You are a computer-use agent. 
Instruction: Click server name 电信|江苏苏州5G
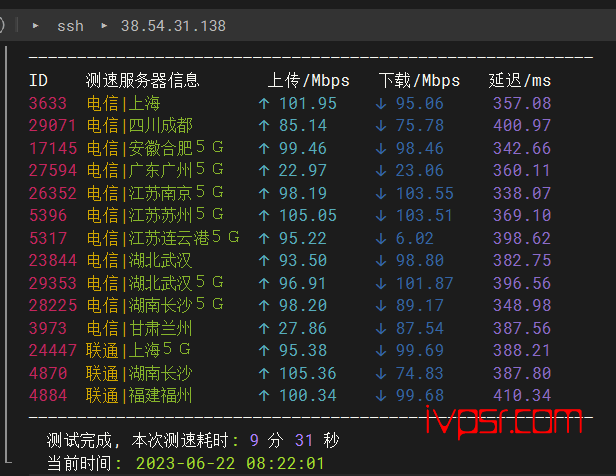[x=155, y=215]
